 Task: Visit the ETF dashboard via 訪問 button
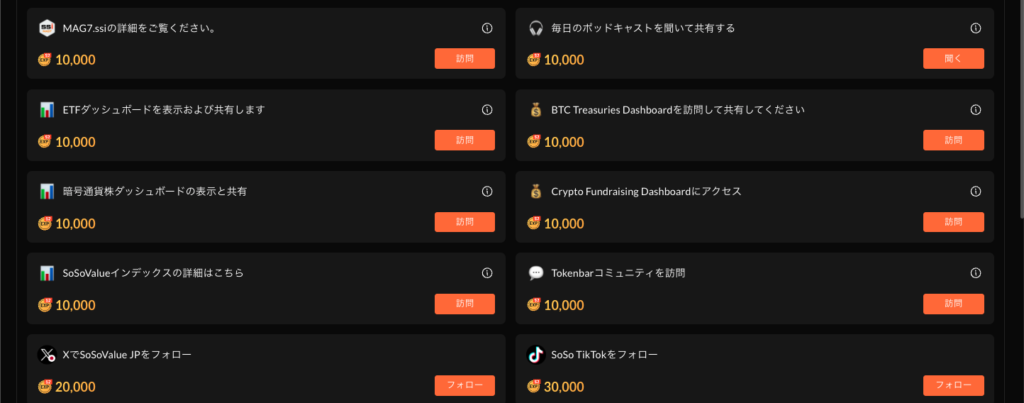(x=464, y=140)
